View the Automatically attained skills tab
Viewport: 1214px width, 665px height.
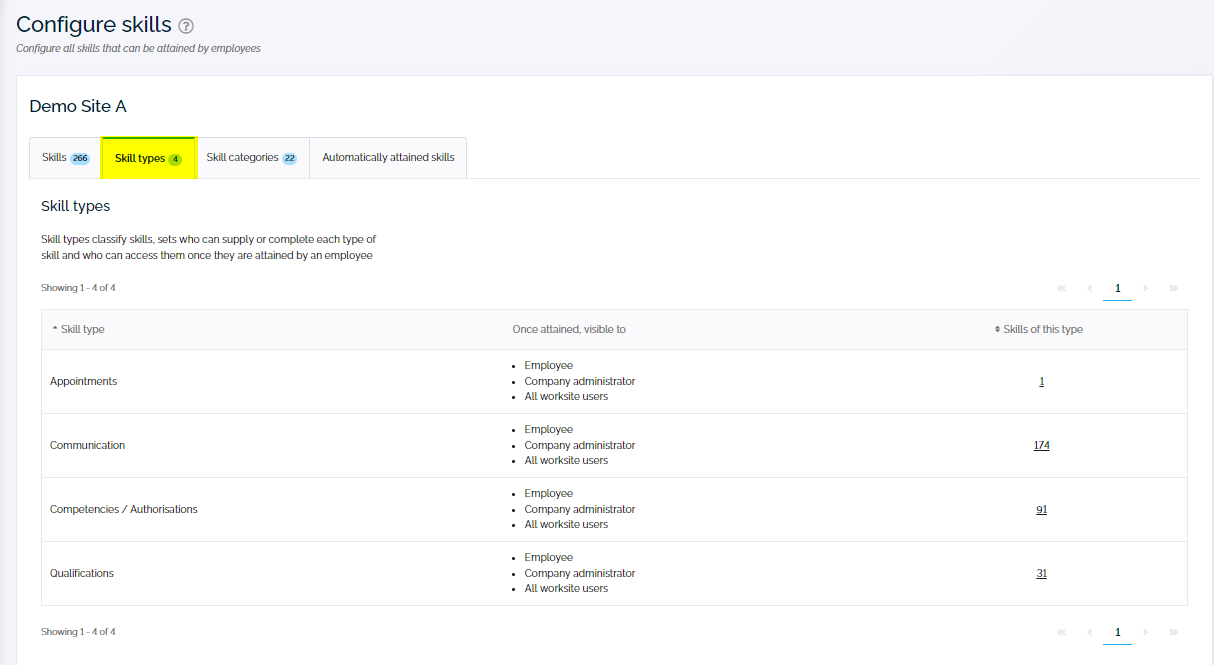pos(388,157)
